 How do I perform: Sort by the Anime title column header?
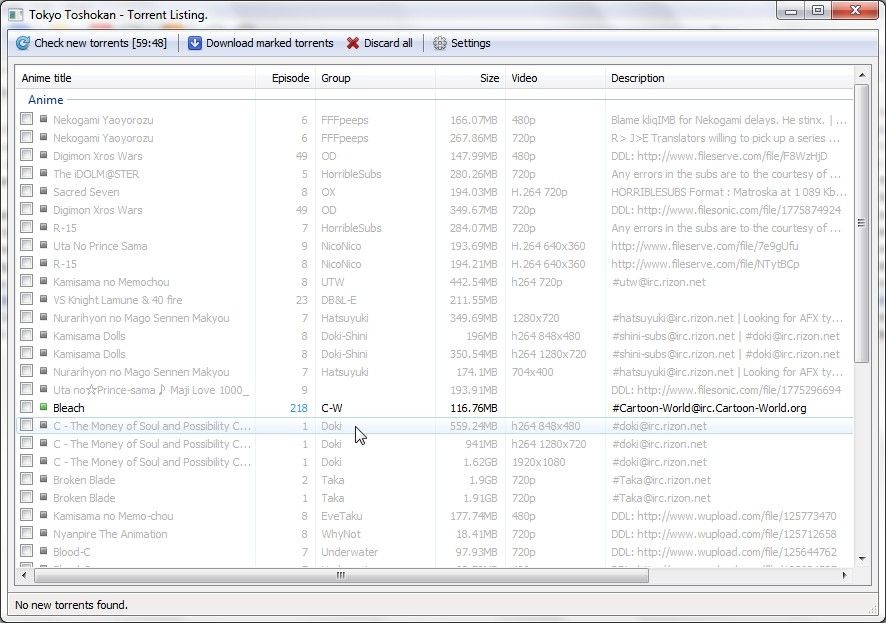point(136,78)
